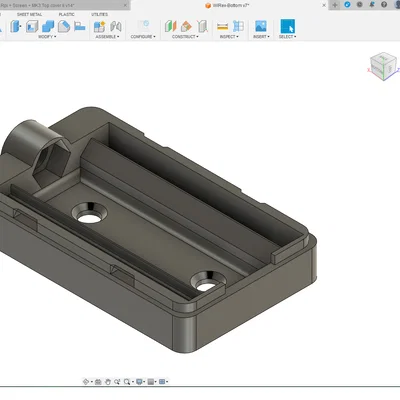Image resolution: width=400 pixels, height=400 pixels.
Task: Click the Orbit icon in navigation bar
Action: [x=85, y=382]
